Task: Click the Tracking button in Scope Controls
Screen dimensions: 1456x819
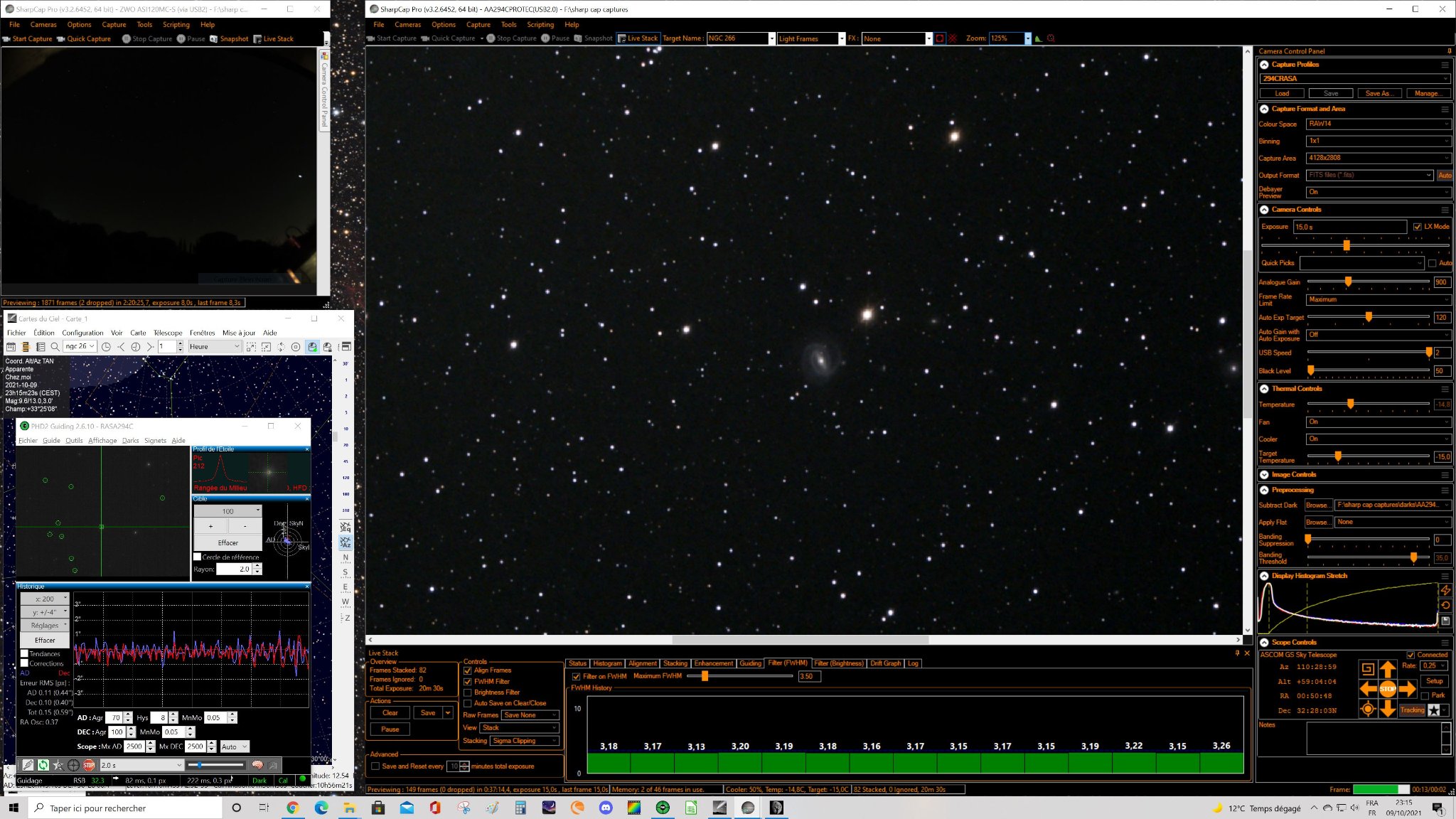Action: click(x=1412, y=710)
